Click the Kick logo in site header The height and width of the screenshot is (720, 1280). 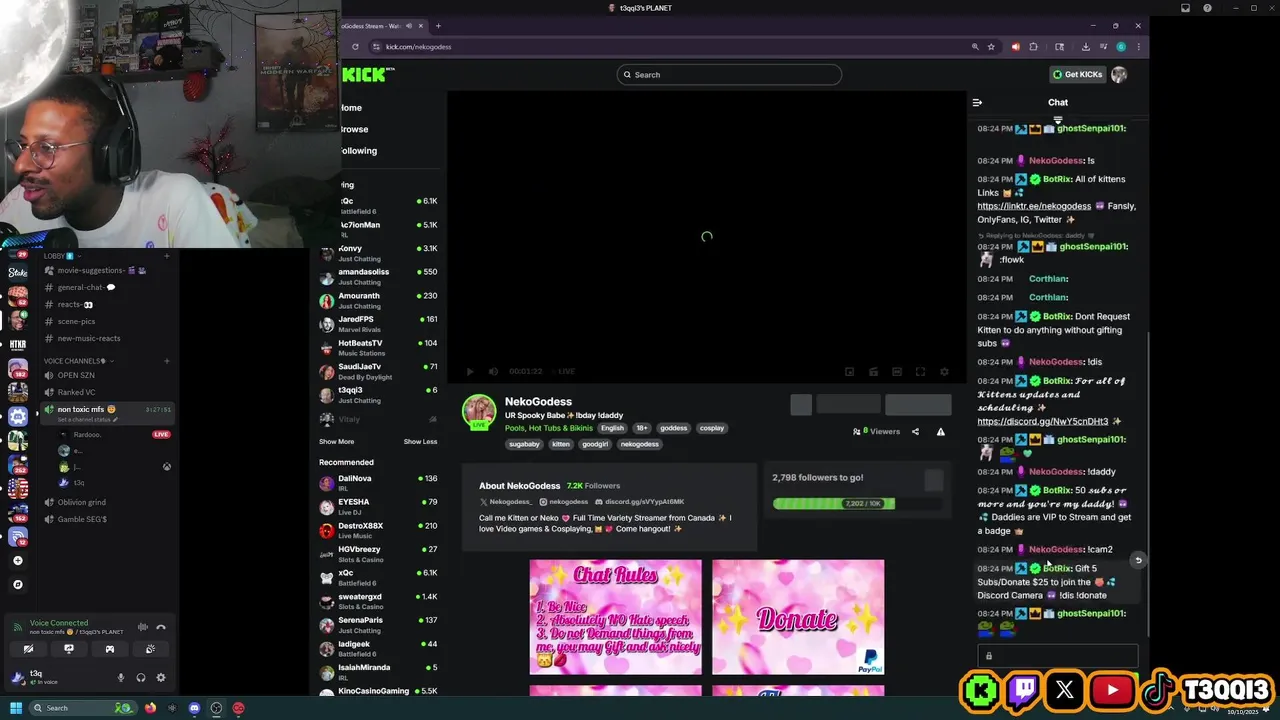coord(366,75)
